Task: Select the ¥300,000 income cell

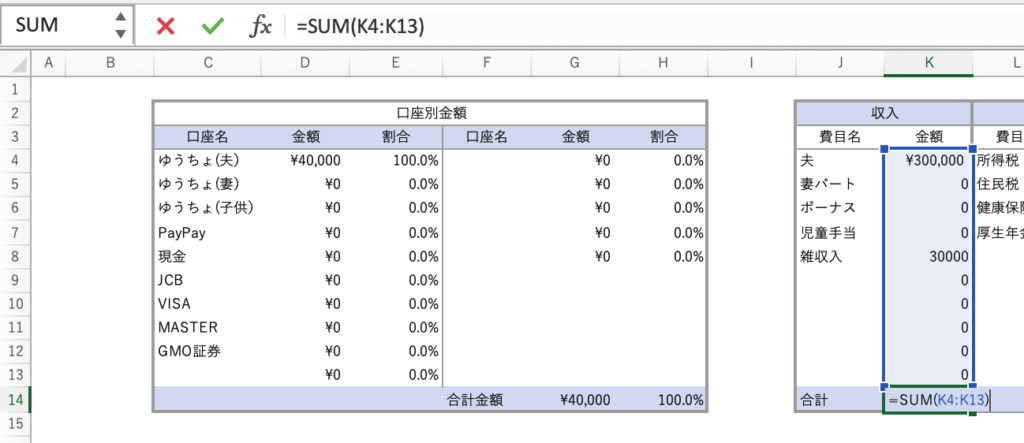Action: pos(929,160)
